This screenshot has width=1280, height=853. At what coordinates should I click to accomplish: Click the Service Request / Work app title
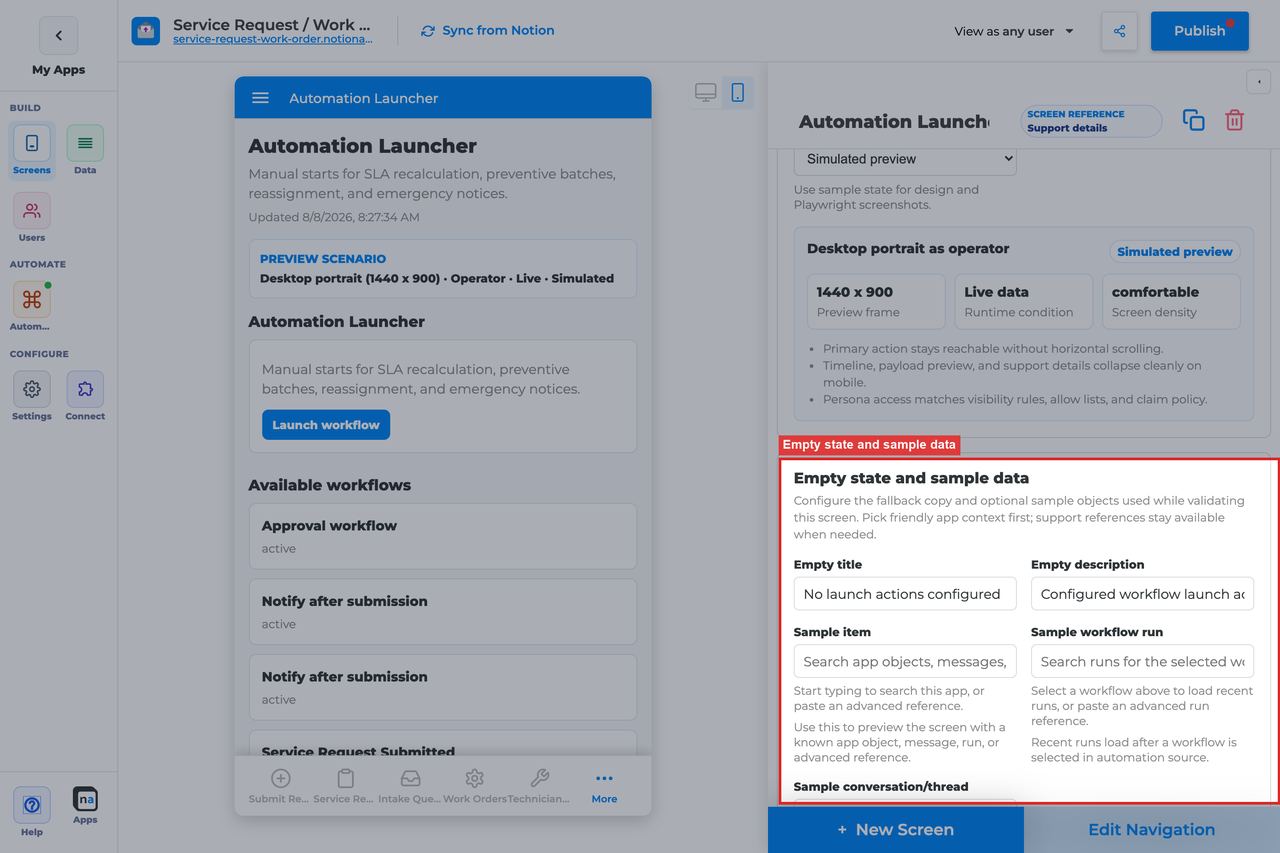tap(272, 24)
